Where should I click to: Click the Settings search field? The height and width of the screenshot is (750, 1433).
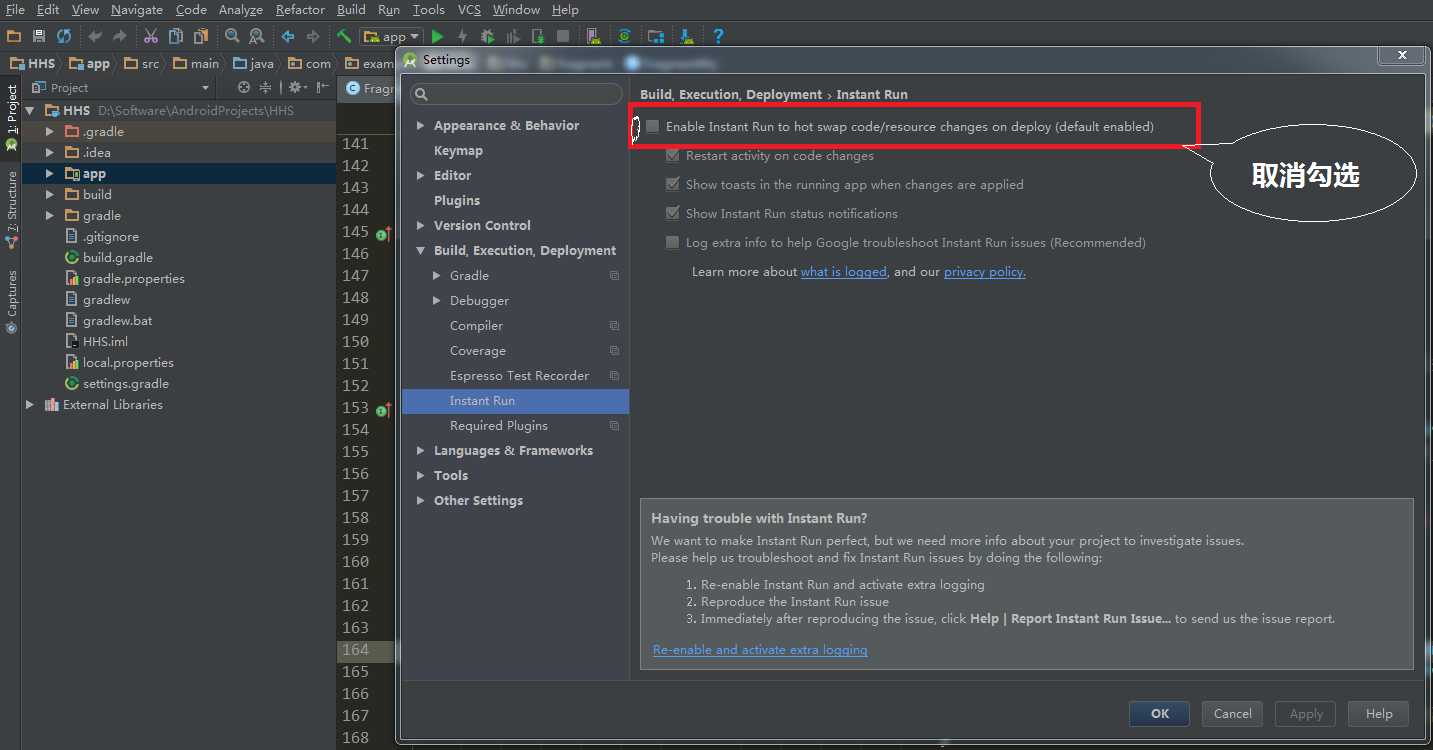[516, 94]
